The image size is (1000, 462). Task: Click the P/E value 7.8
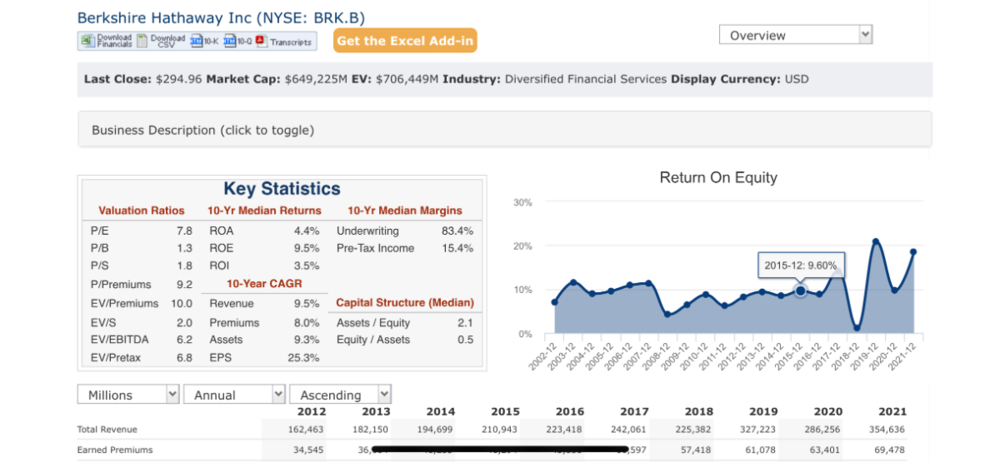(x=184, y=231)
